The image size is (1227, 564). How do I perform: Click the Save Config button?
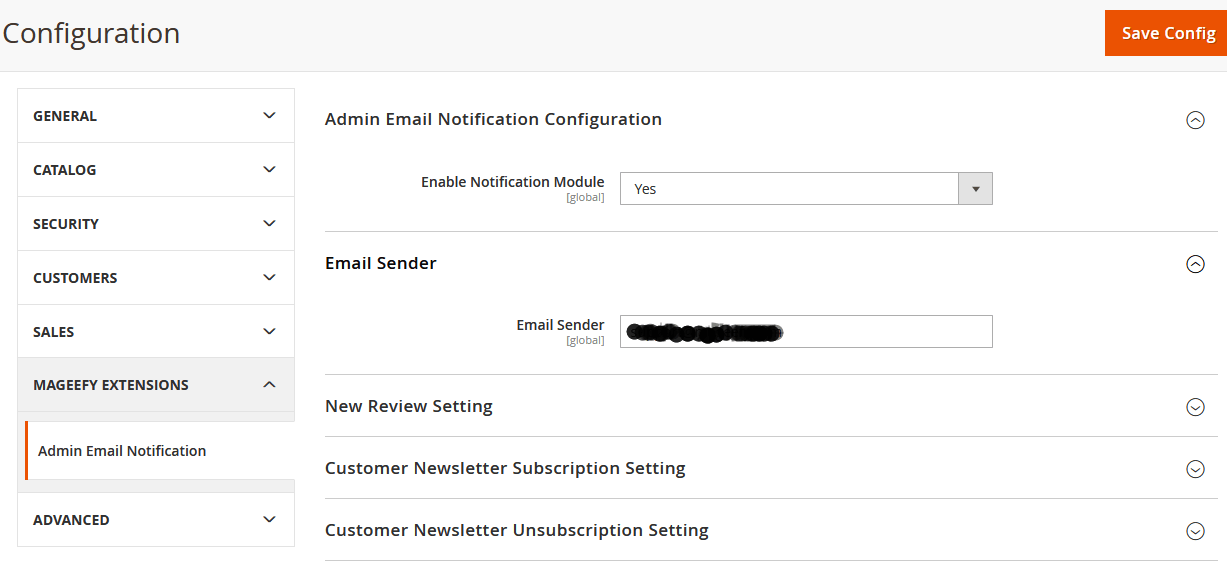[1167, 34]
